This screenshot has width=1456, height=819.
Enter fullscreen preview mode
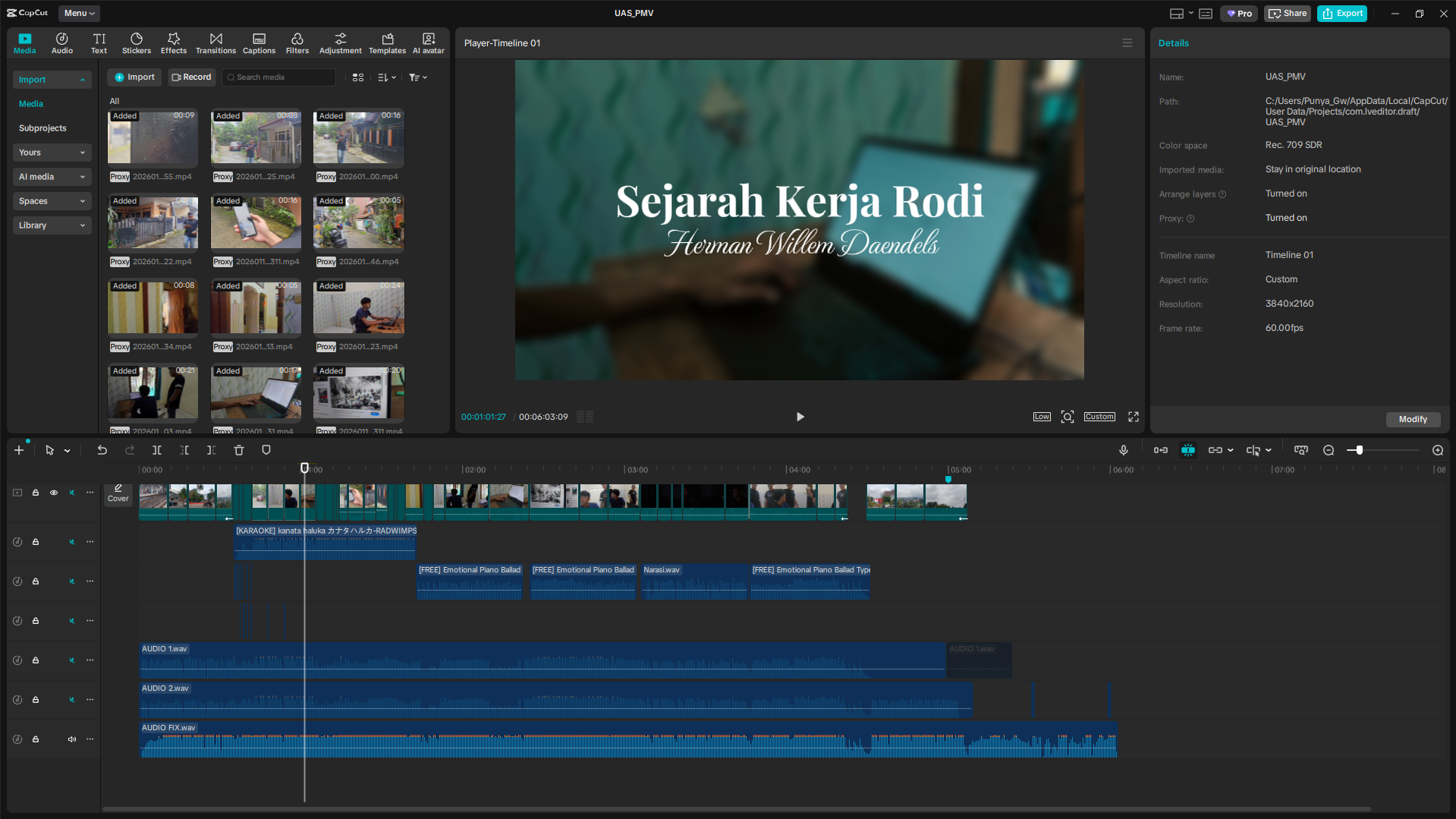point(1134,417)
